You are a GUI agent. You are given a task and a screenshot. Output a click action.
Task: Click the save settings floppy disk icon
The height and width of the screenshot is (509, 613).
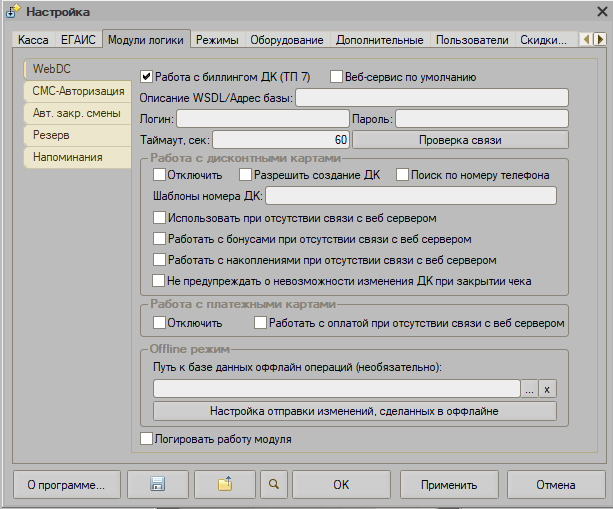pyautogui.click(x=156, y=485)
